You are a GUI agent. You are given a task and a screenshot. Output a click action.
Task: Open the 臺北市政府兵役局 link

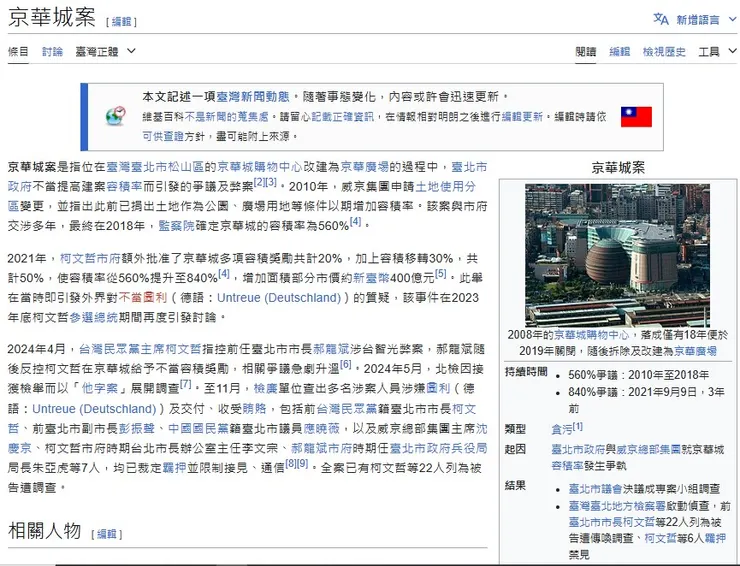point(438,448)
